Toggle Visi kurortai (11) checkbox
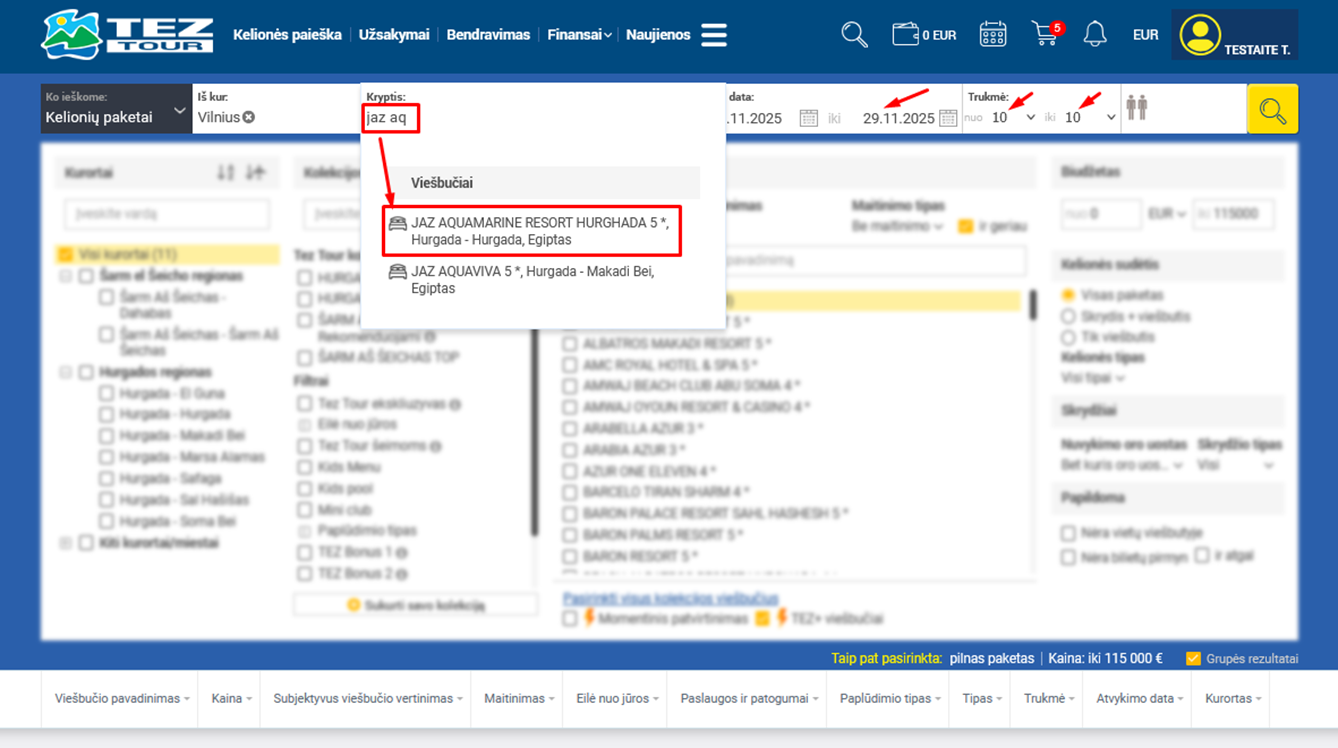This screenshot has height=748, width=1338. tap(66, 255)
